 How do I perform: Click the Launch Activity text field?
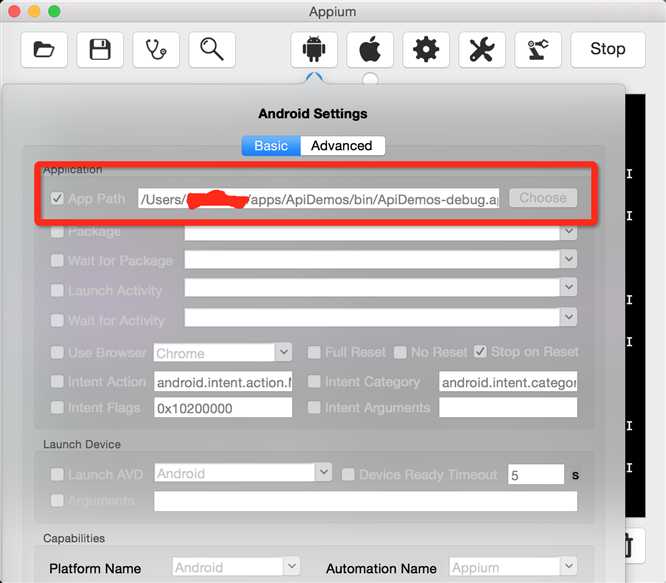coord(372,288)
